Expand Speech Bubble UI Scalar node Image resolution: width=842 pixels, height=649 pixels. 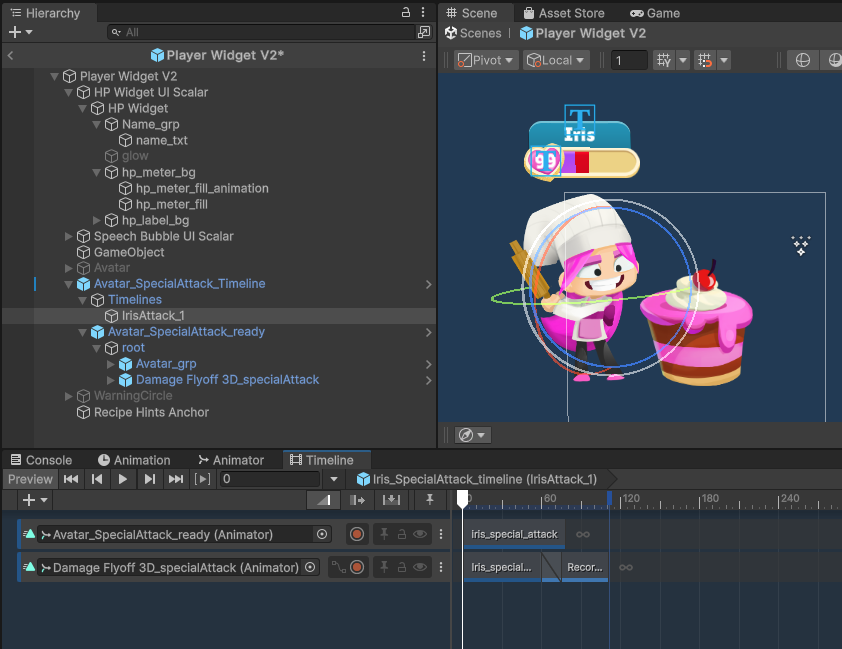[68, 236]
